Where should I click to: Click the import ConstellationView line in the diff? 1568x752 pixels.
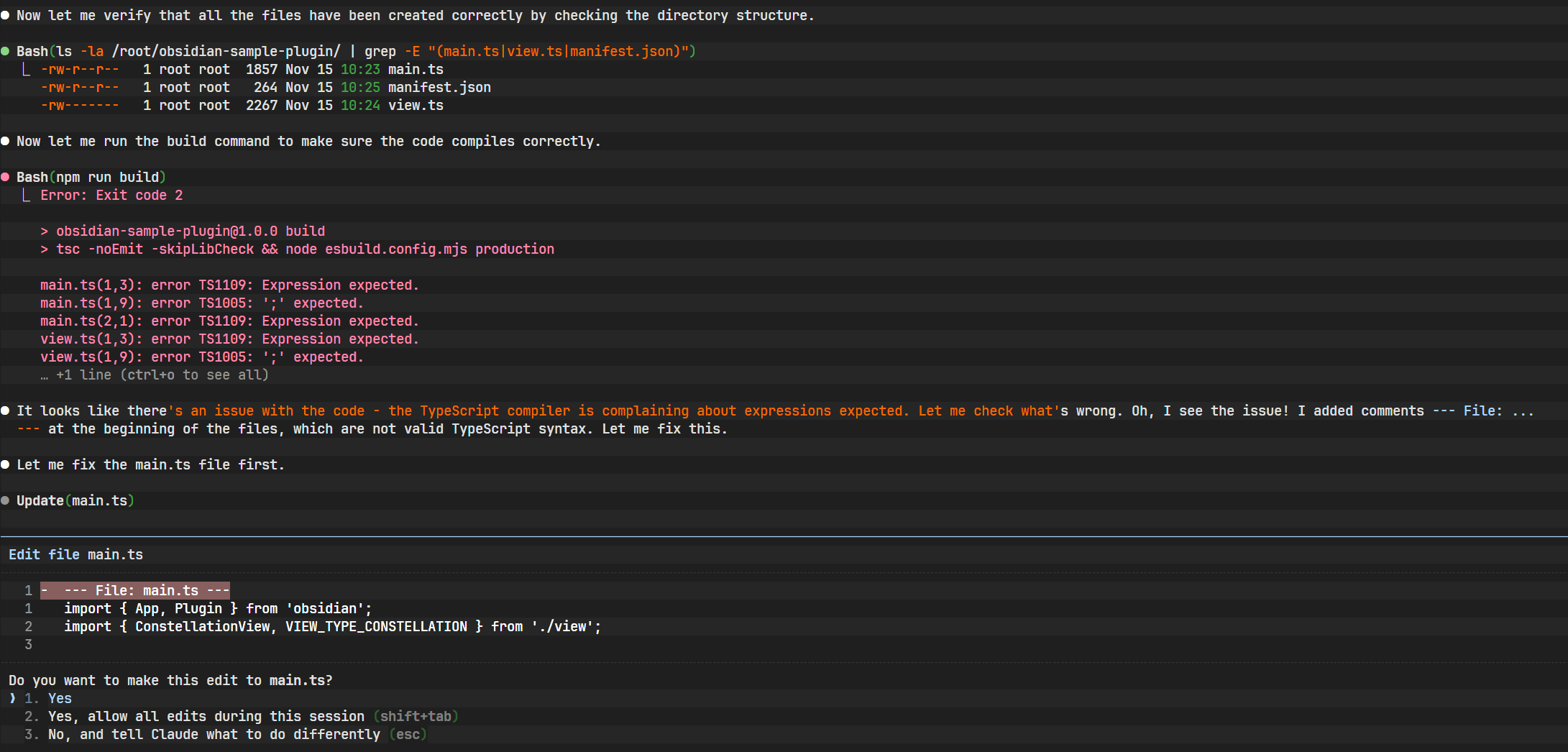tap(332, 626)
